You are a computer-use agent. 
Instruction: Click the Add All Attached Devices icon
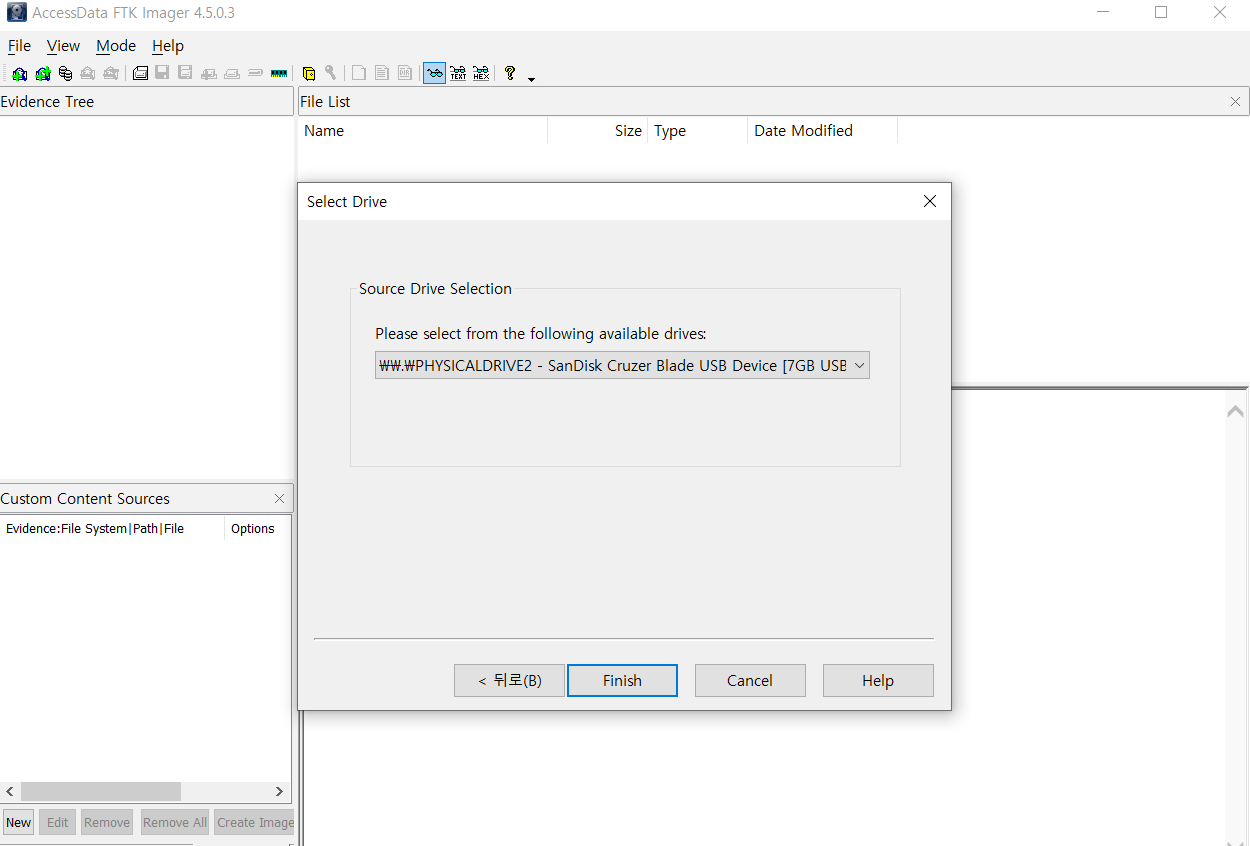(43, 73)
